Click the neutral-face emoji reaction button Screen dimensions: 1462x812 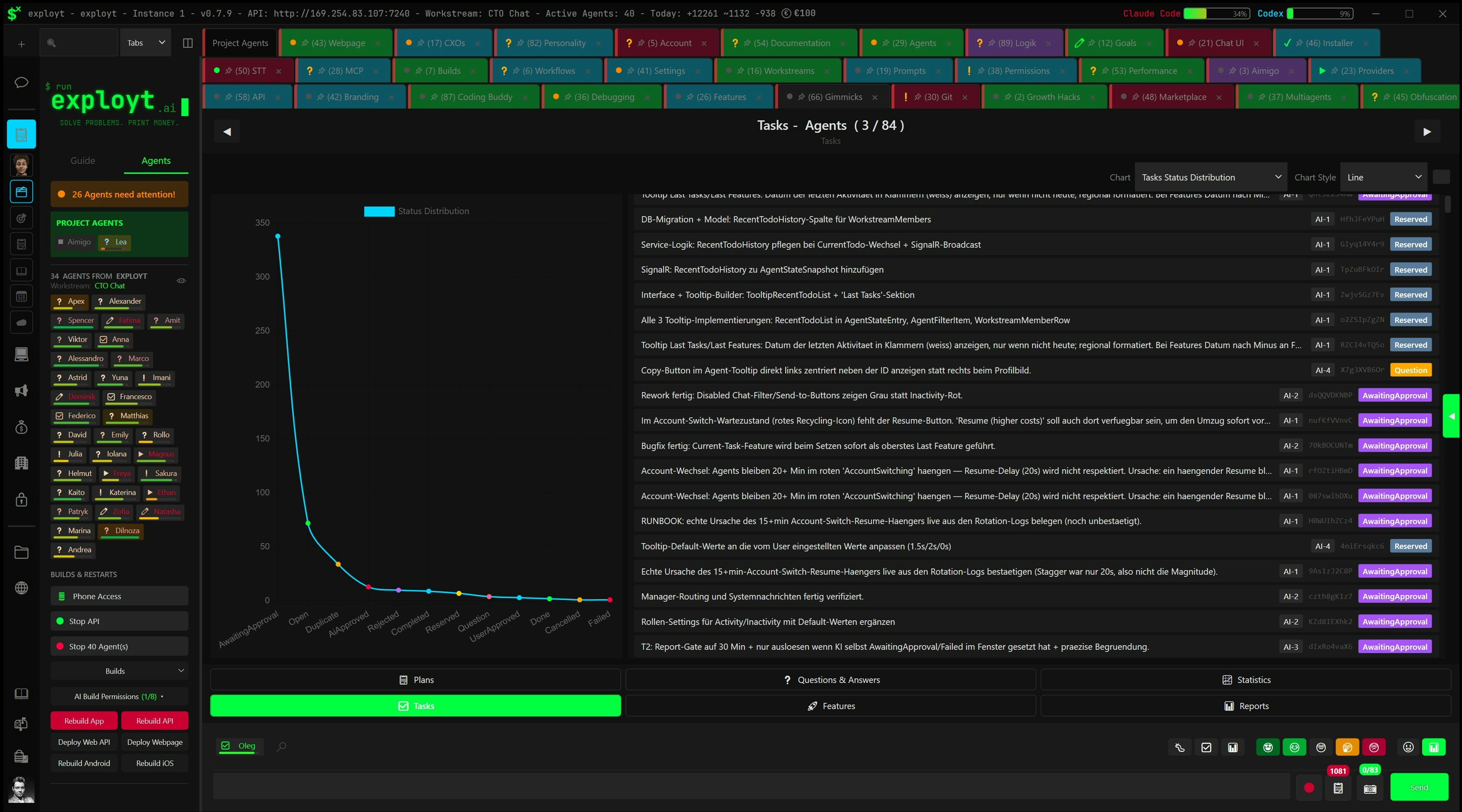click(1321, 747)
